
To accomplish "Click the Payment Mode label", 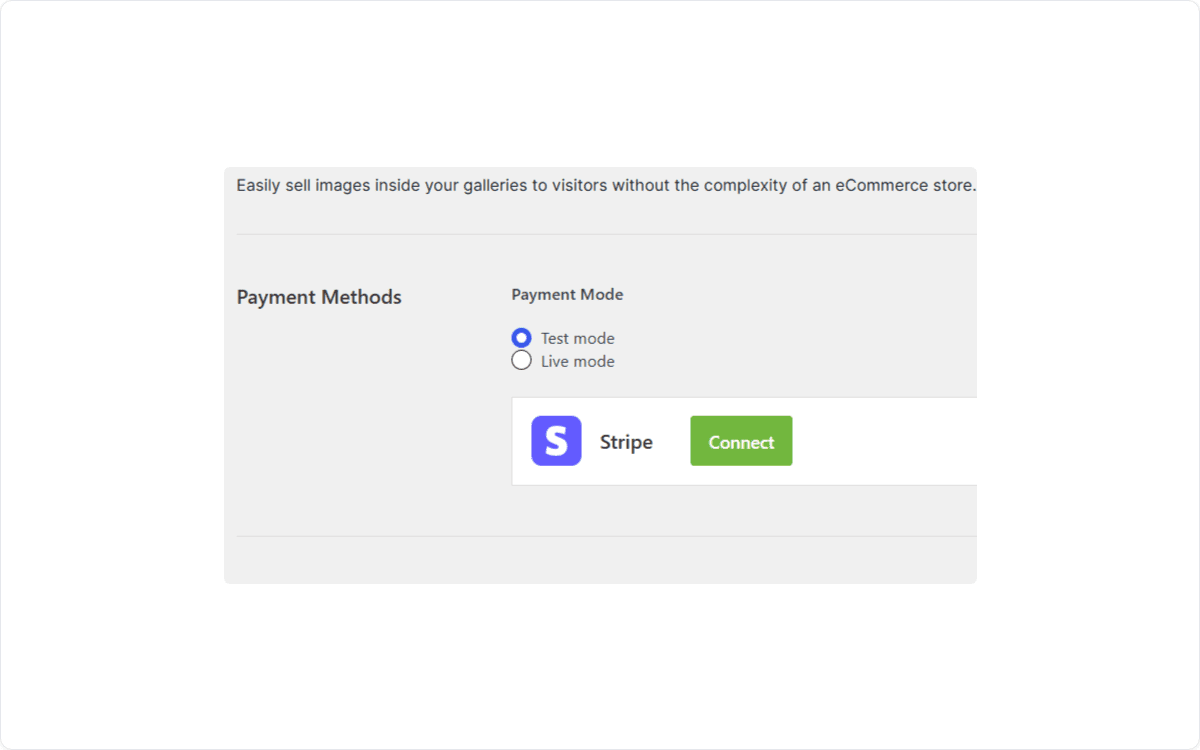I will (567, 294).
